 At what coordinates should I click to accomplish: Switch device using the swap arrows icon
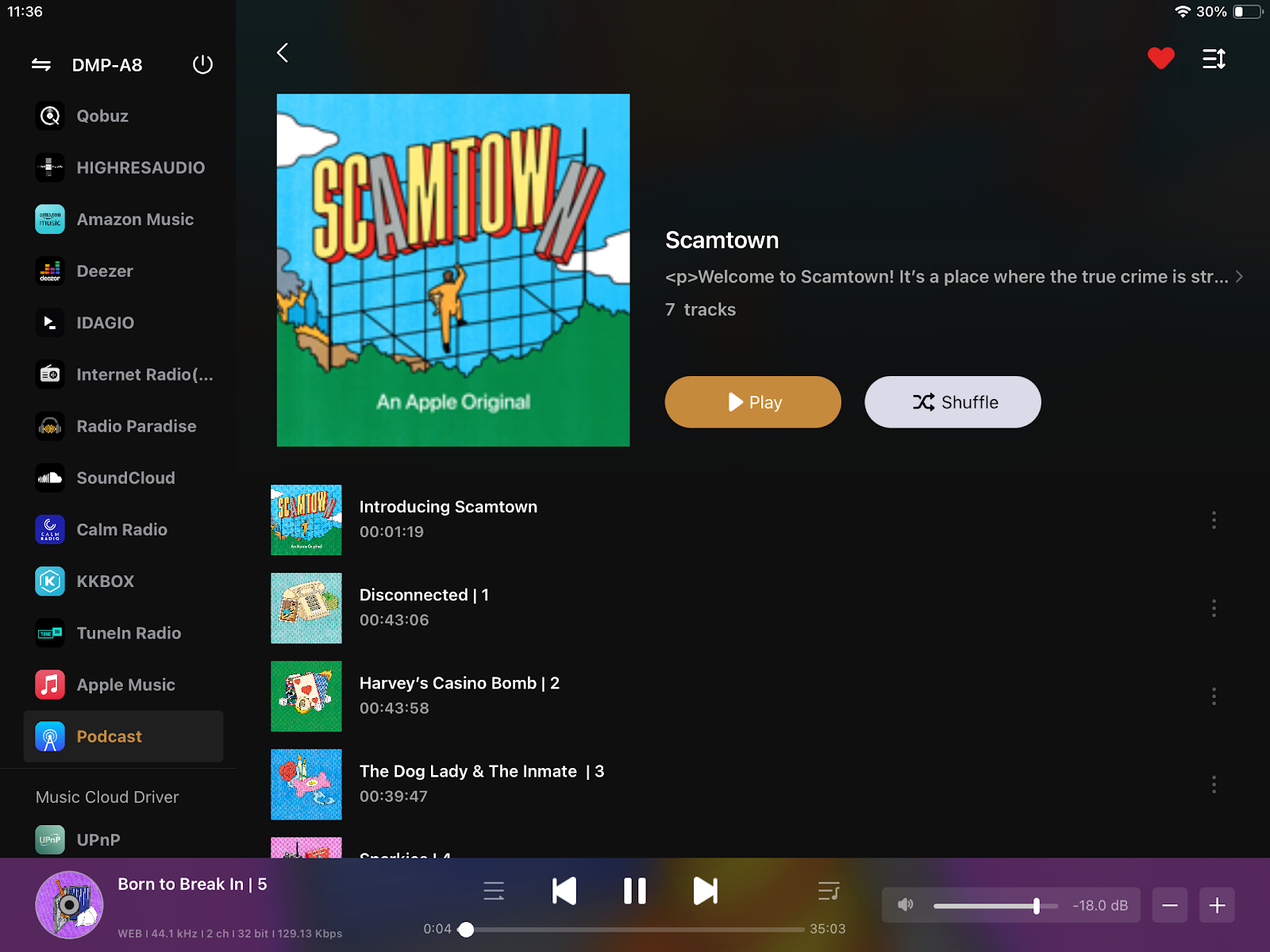(41, 65)
